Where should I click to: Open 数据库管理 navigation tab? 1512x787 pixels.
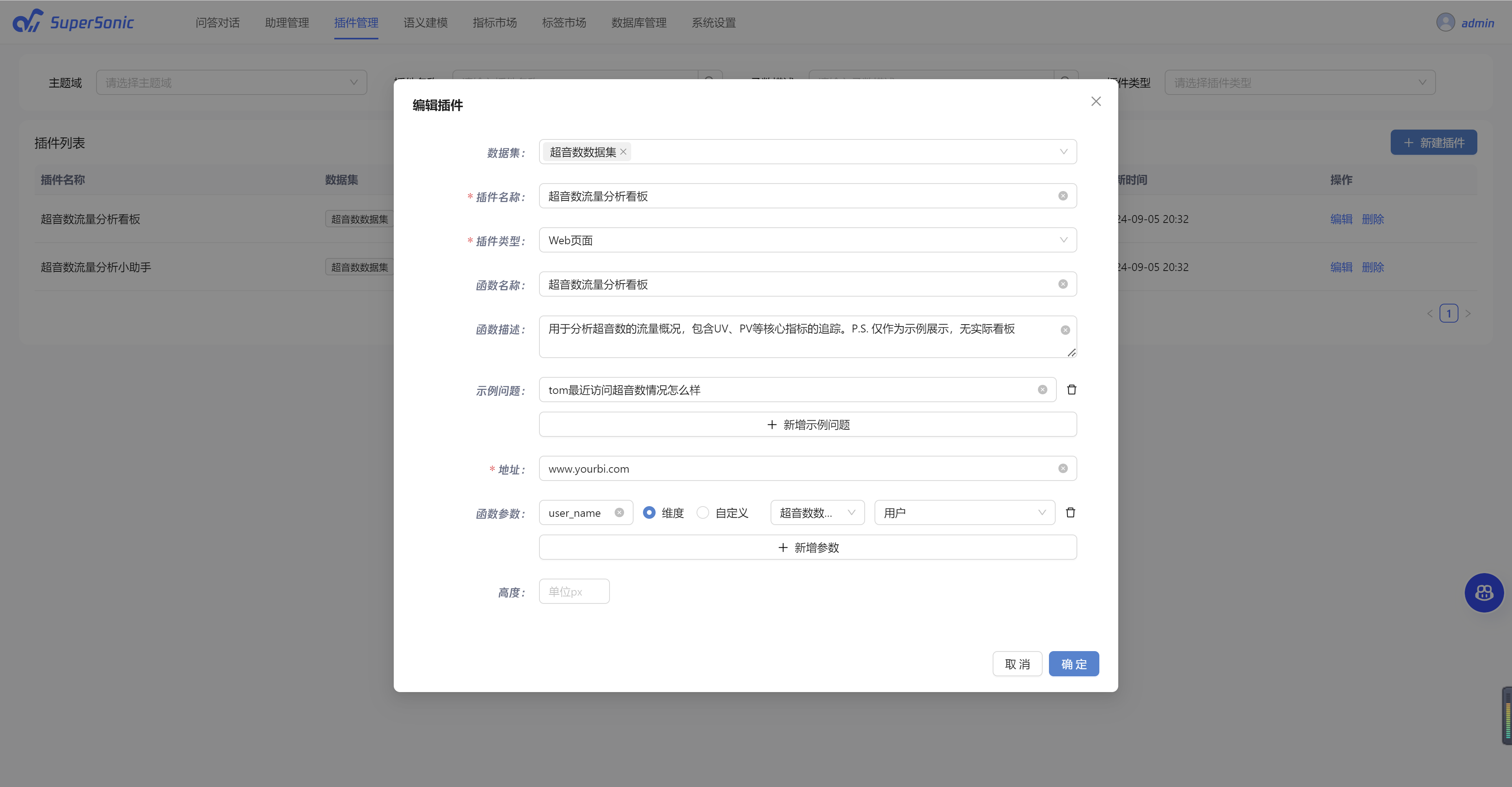(639, 23)
